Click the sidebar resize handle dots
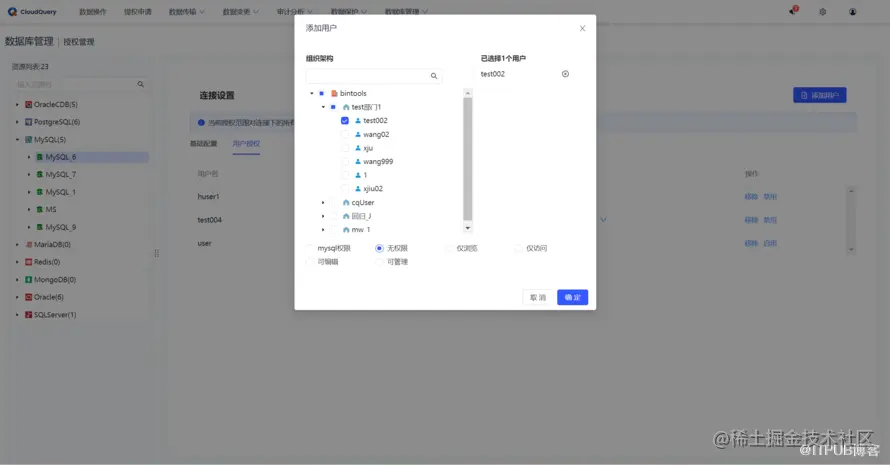The width and height of the screenshot is (890, 465). click(x=157, y=253)
